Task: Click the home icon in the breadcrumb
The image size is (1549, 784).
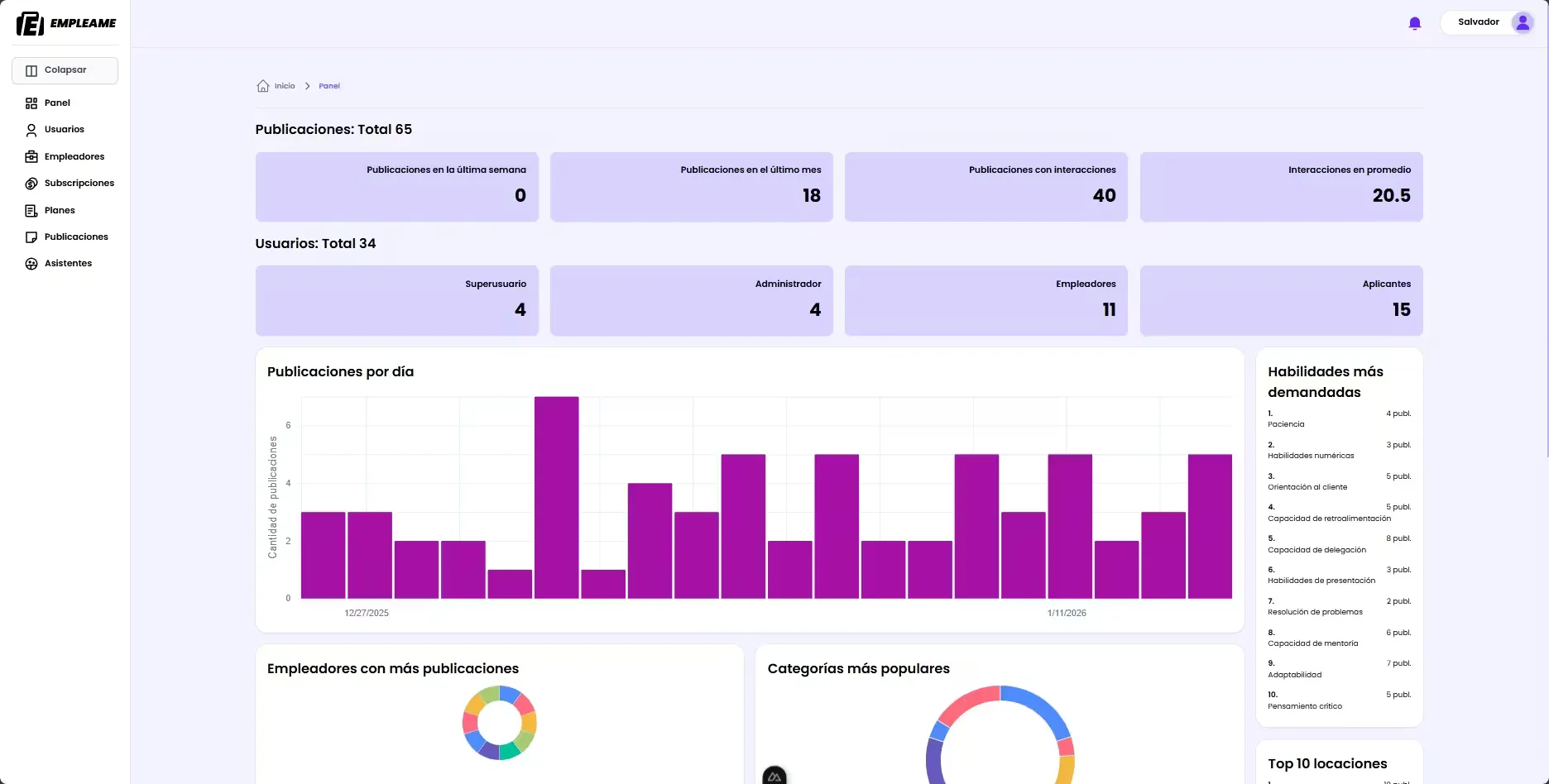Action: click(x=262, y=85)
